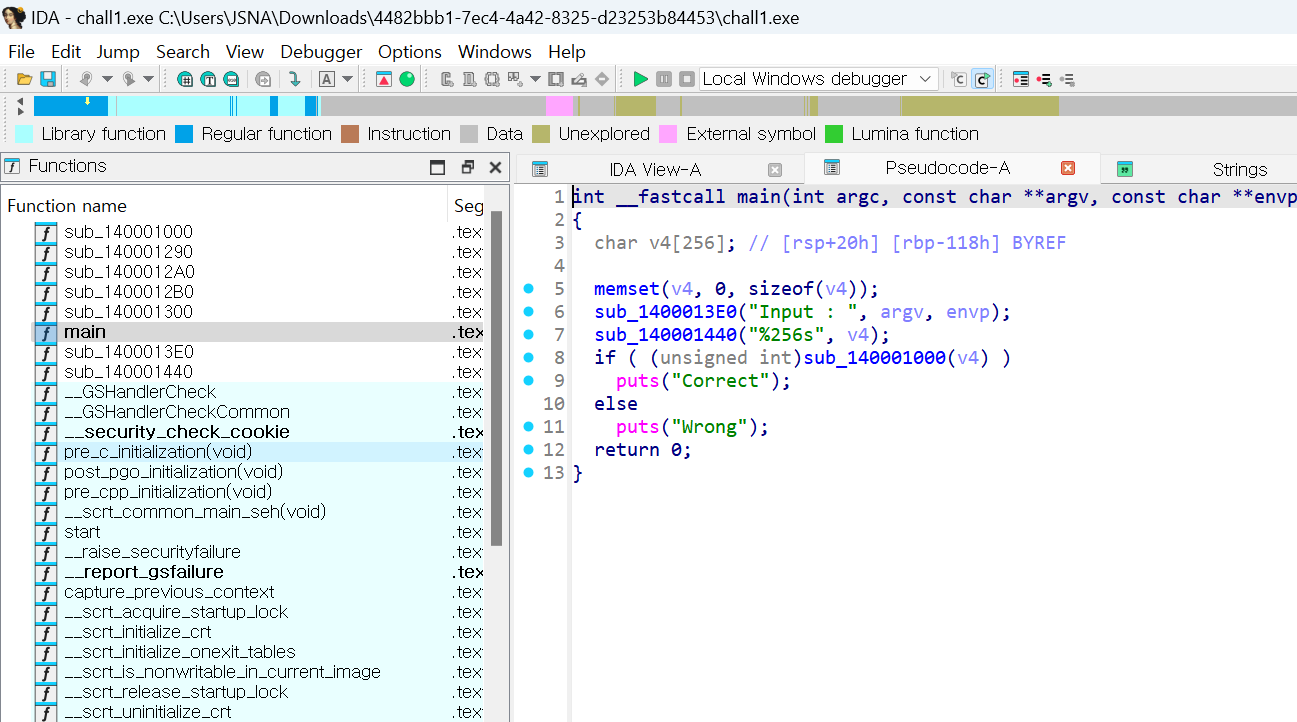Image resolution: width=1297 pixels, height=722 pixels.
Task: Switch to the Strings tab
Action: 1239,169
